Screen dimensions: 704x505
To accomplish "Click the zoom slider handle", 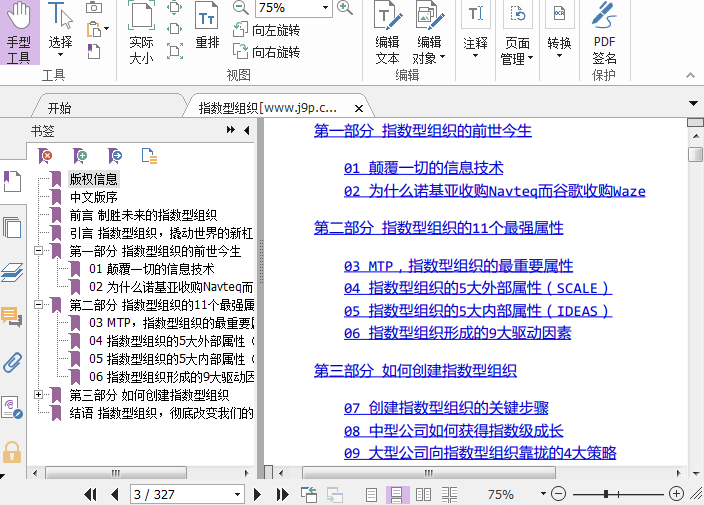I will (x=606, y=494).
